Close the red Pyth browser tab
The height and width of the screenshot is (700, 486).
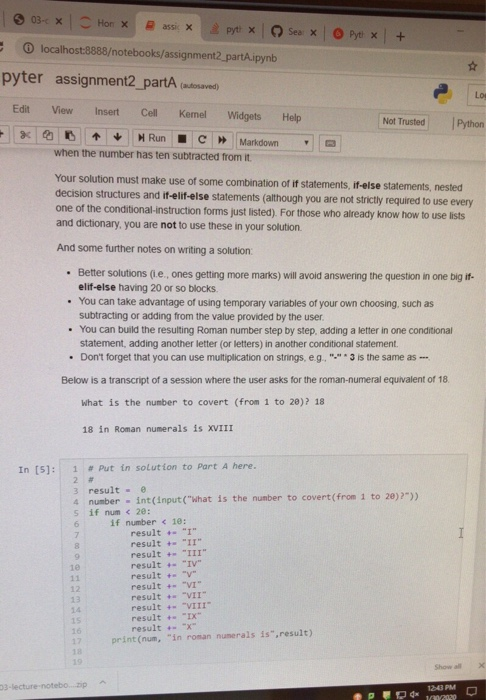tap(374, 35)
